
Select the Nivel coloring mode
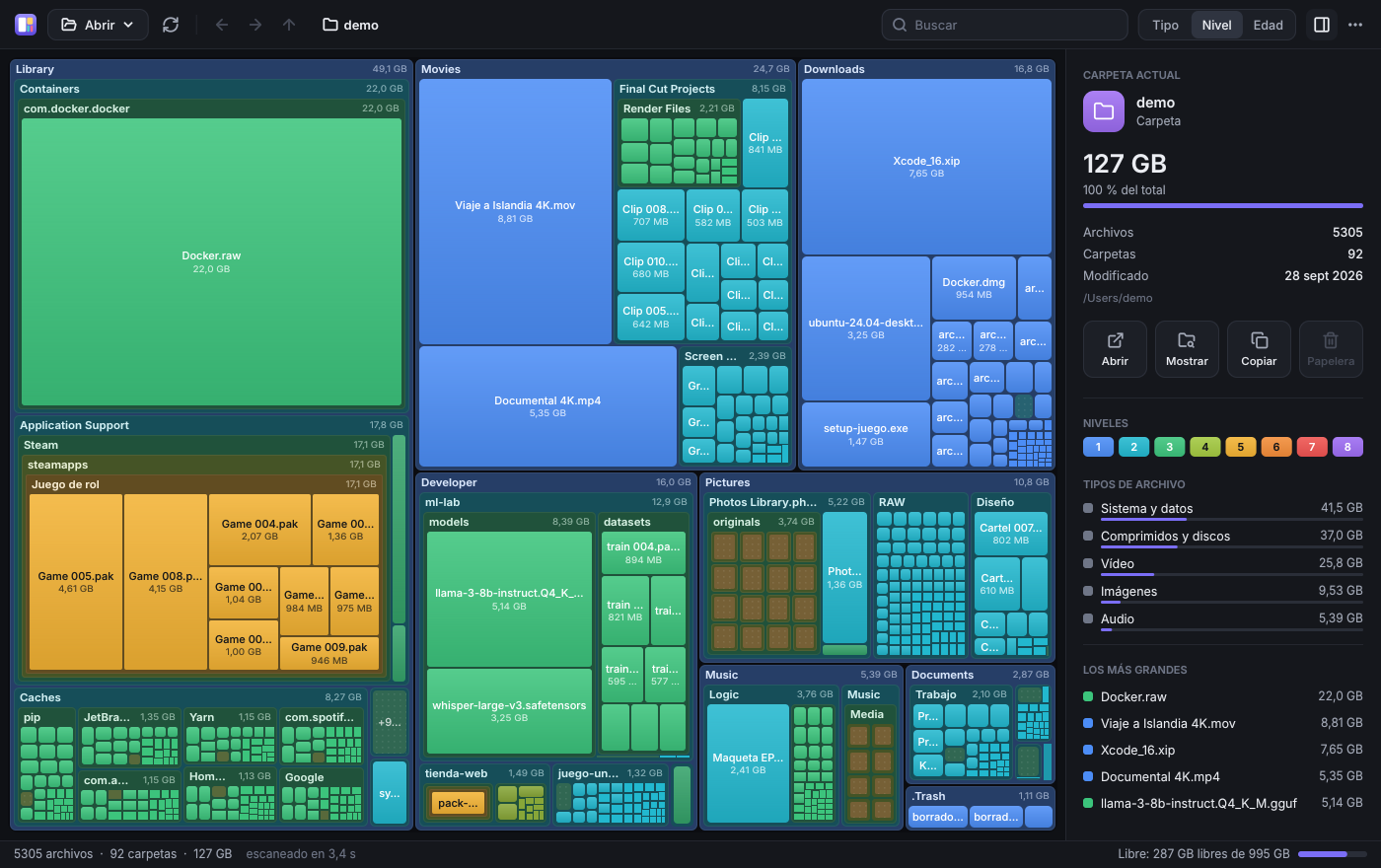click(1216, 25)
